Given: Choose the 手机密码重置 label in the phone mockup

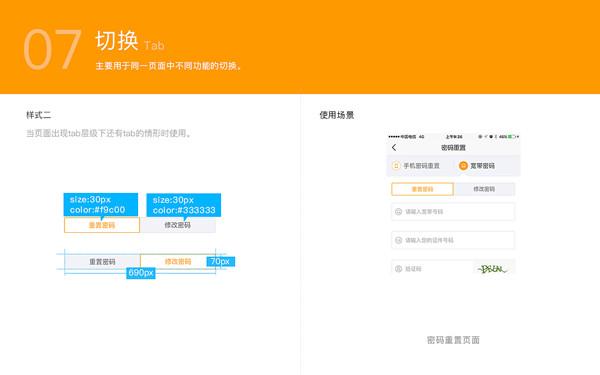Looking at the screenshot, I should pyautogui.click(x=421, y=166).
